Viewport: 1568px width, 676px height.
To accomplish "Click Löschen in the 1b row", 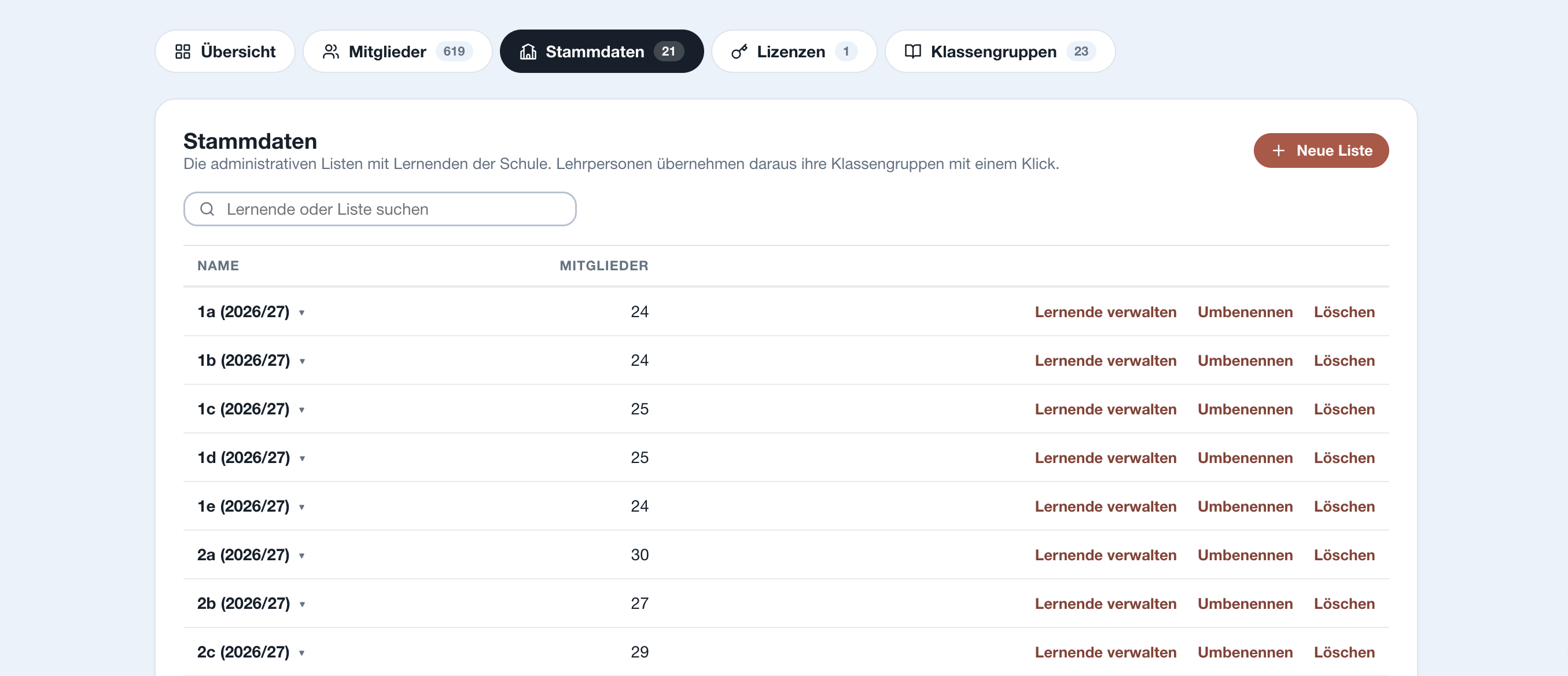I will [1344, 361].
